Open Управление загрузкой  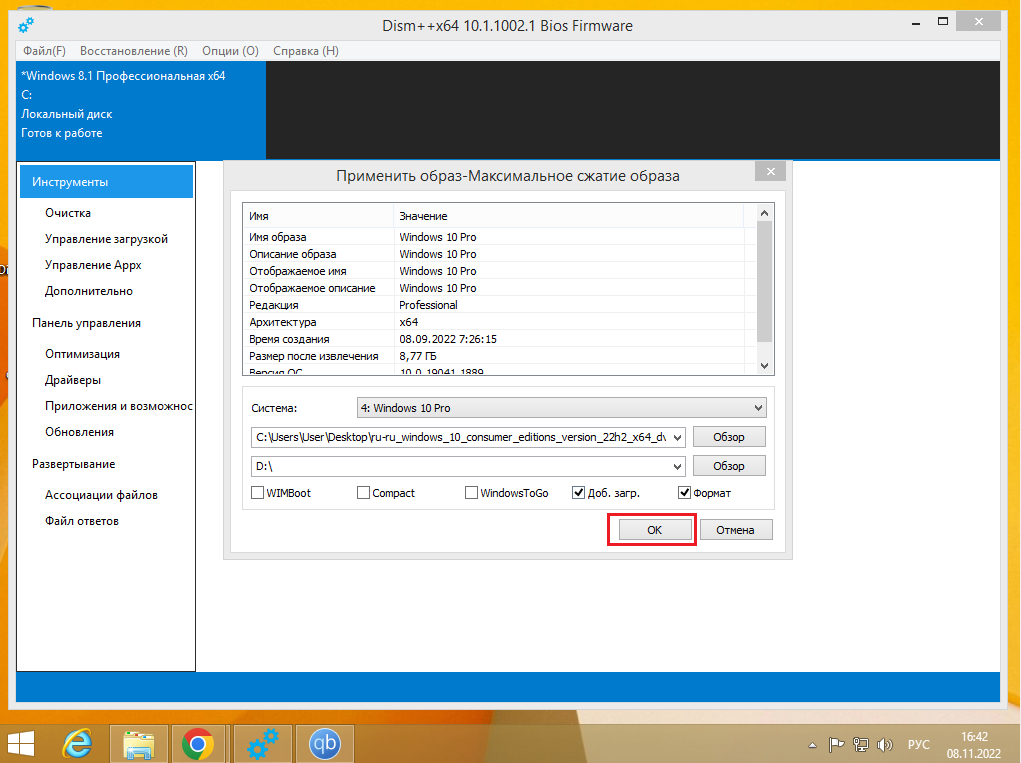click(106, 239)
